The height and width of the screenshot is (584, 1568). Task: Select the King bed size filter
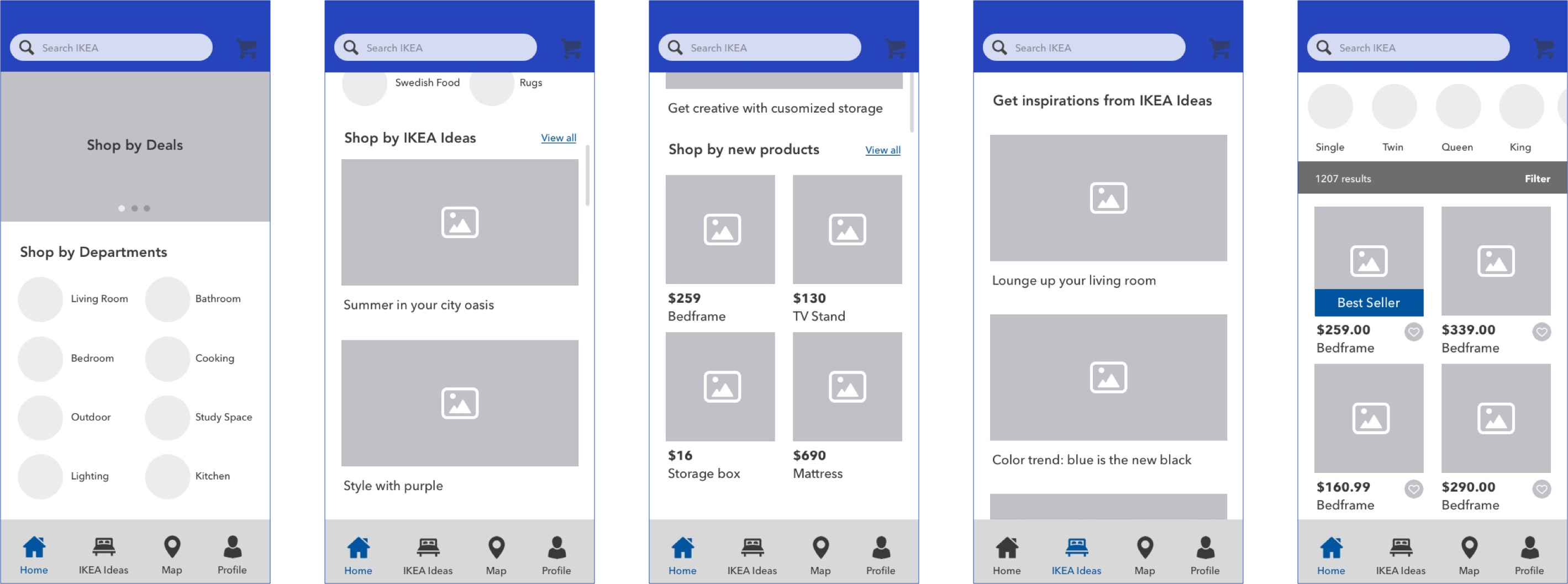point(1520,107)
